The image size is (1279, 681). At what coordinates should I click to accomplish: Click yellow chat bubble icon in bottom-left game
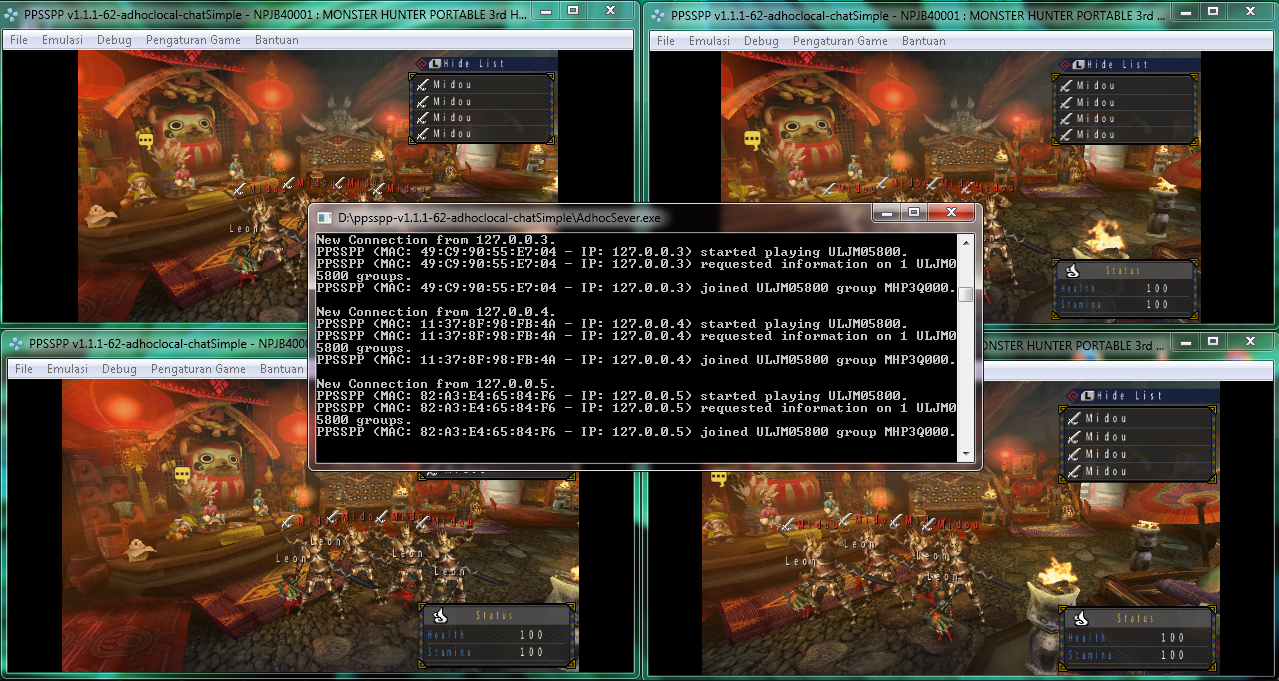182,474
